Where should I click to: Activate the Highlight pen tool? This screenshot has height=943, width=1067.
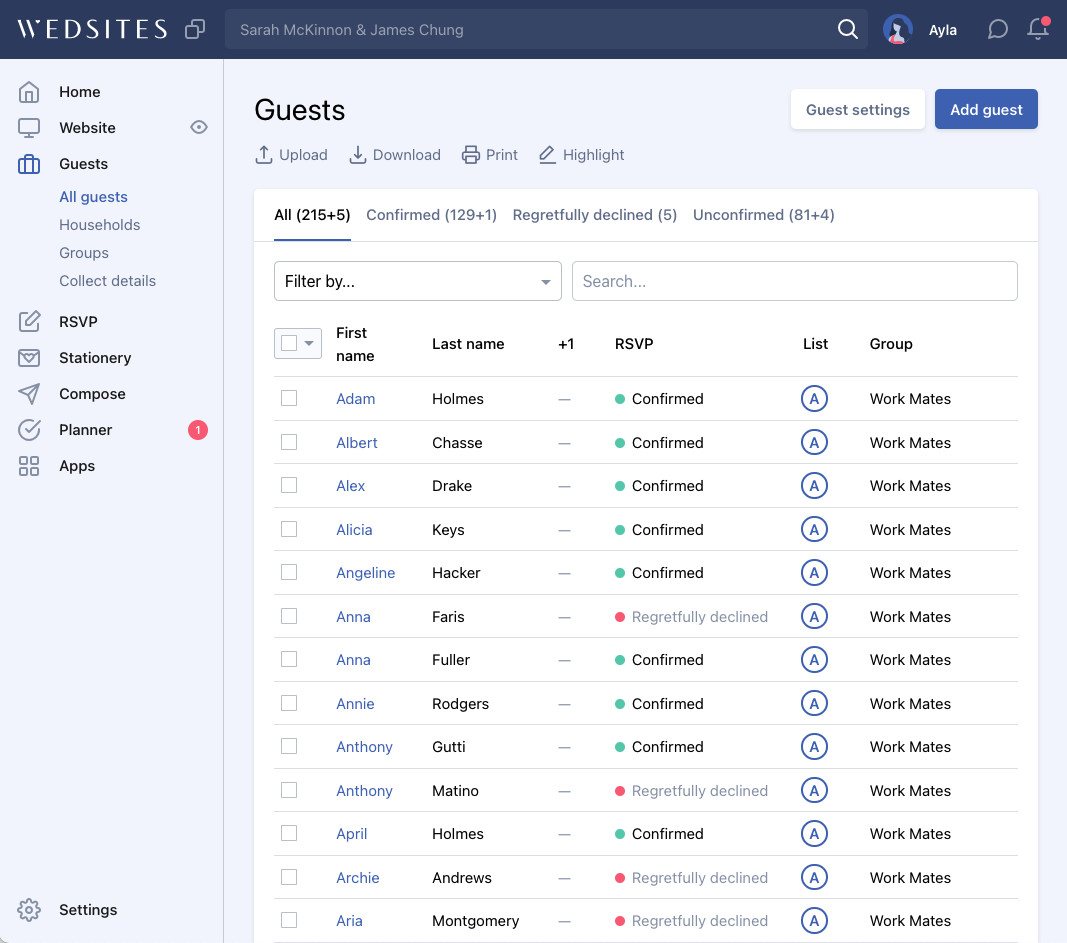pyautogui.click(x=547, y=155)
